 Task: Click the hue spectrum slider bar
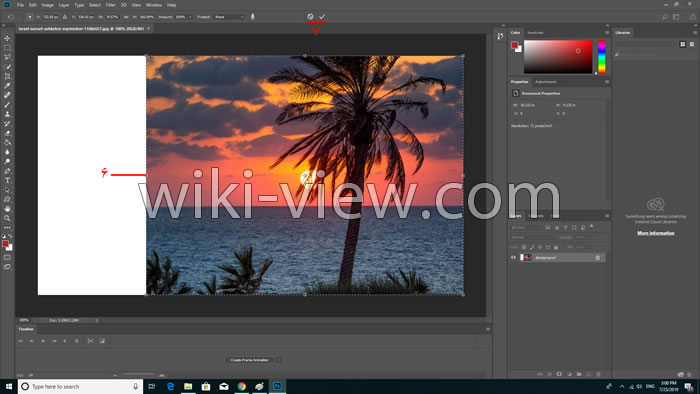602,57
